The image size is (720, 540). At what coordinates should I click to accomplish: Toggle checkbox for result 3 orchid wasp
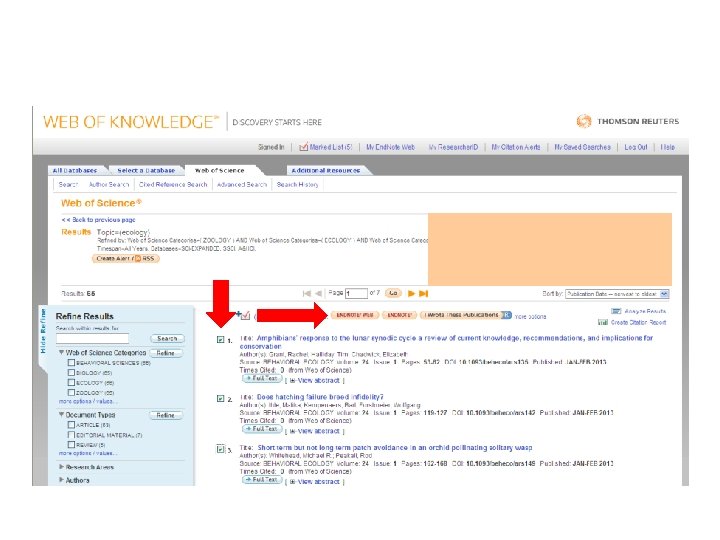220,449
